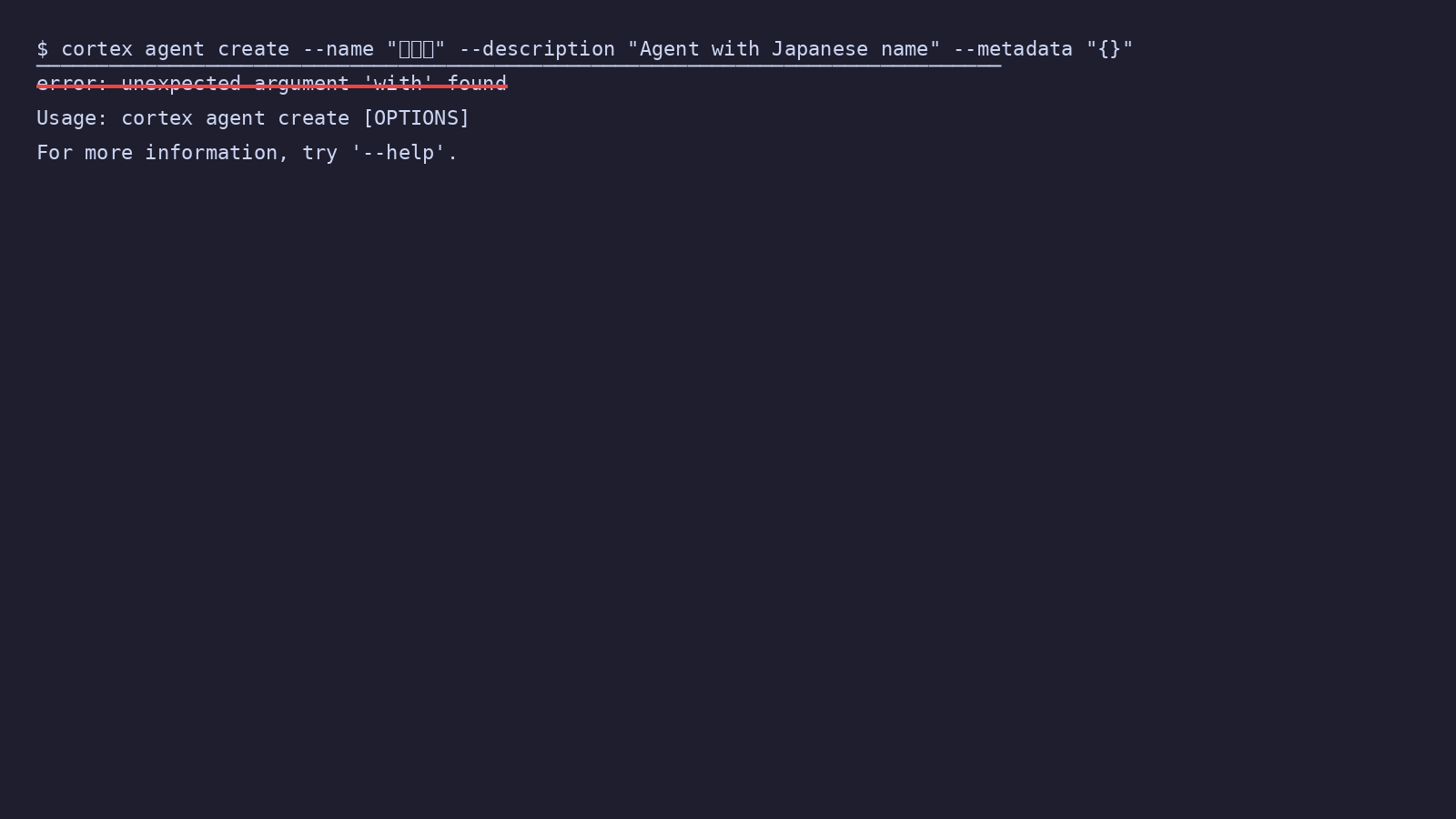Click the word "unexpected" in the error
Viewport: 1456px width, 819px height.
coord(181,84)
